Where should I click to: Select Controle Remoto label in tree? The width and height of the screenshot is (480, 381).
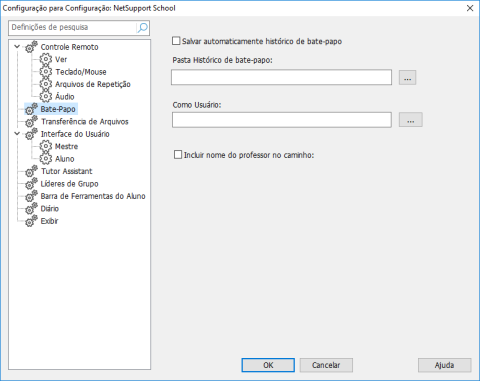point(69,47)
